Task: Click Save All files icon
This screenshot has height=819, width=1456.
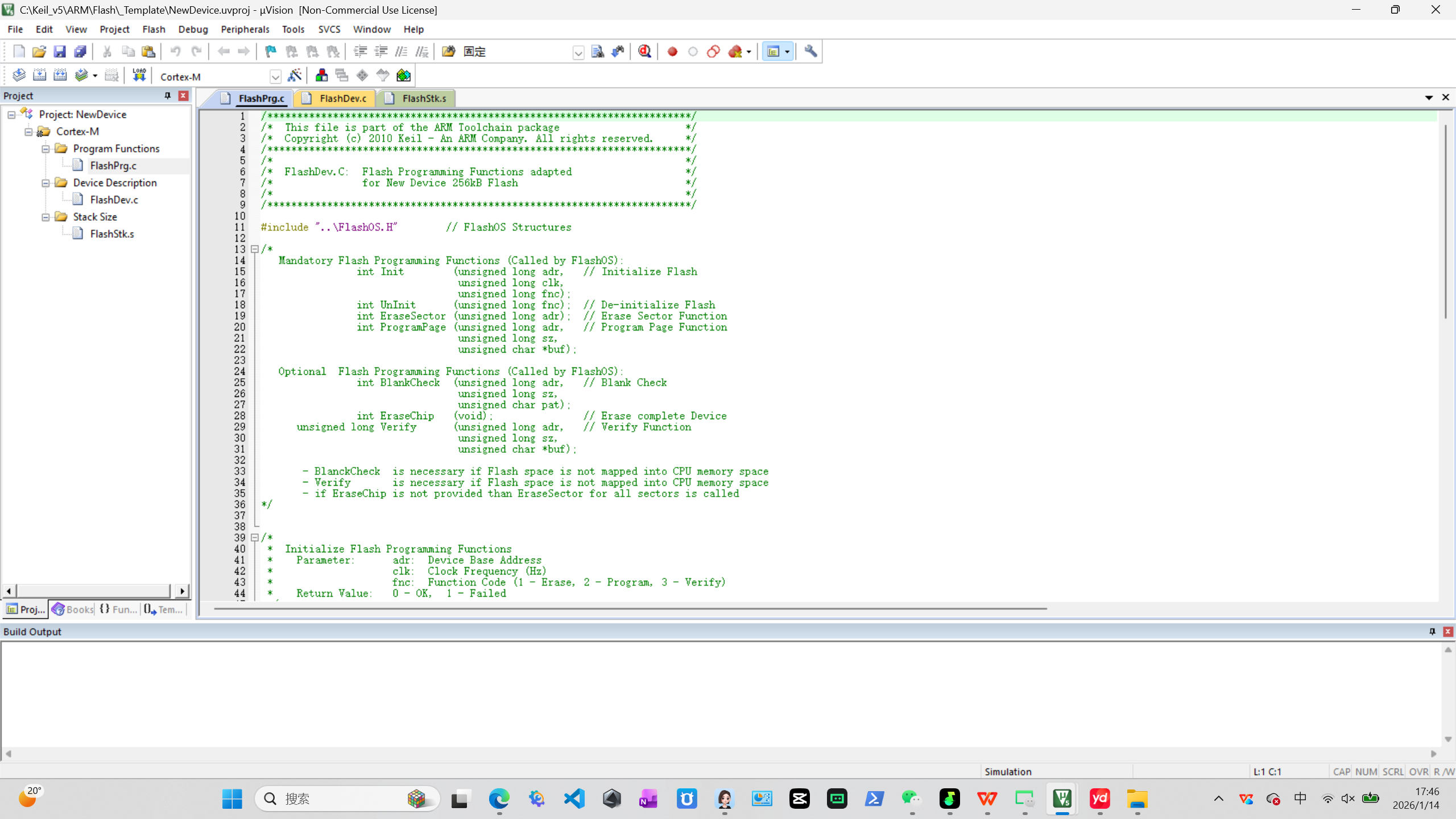Action: coord(80,52)
